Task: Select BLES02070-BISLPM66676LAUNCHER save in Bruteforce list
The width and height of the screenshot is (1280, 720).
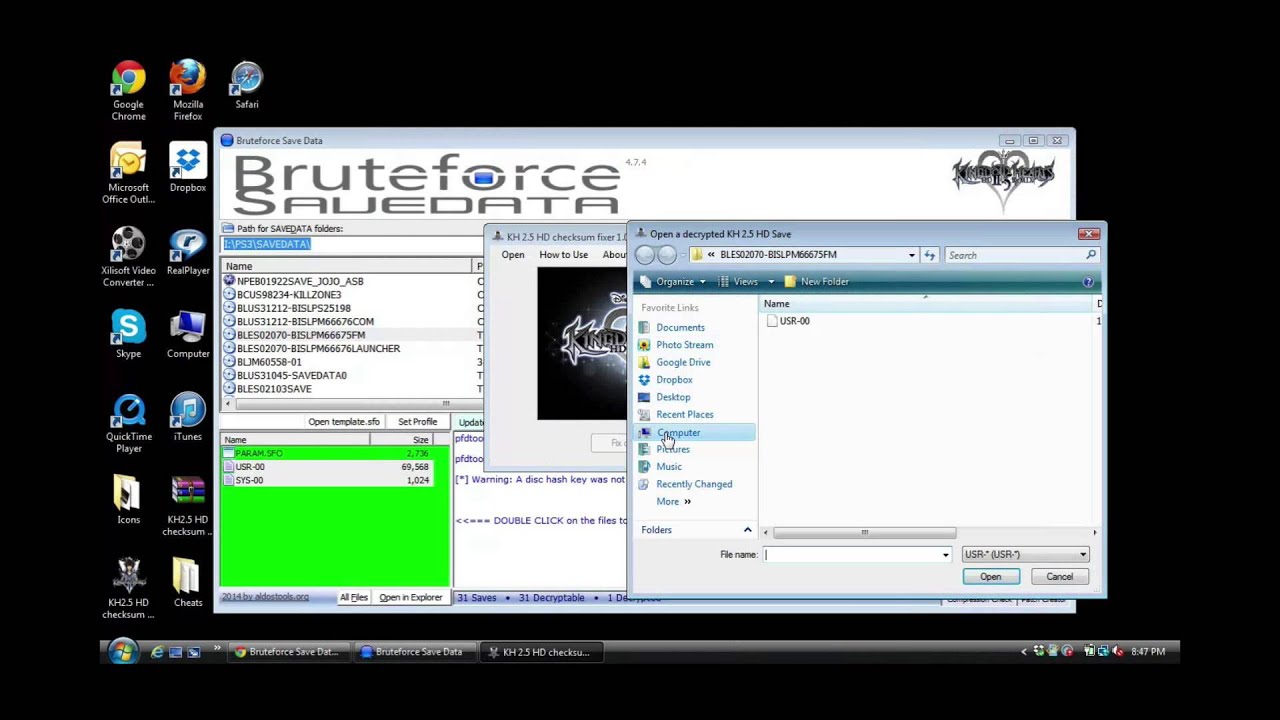Action: click(x=318, y=349)
